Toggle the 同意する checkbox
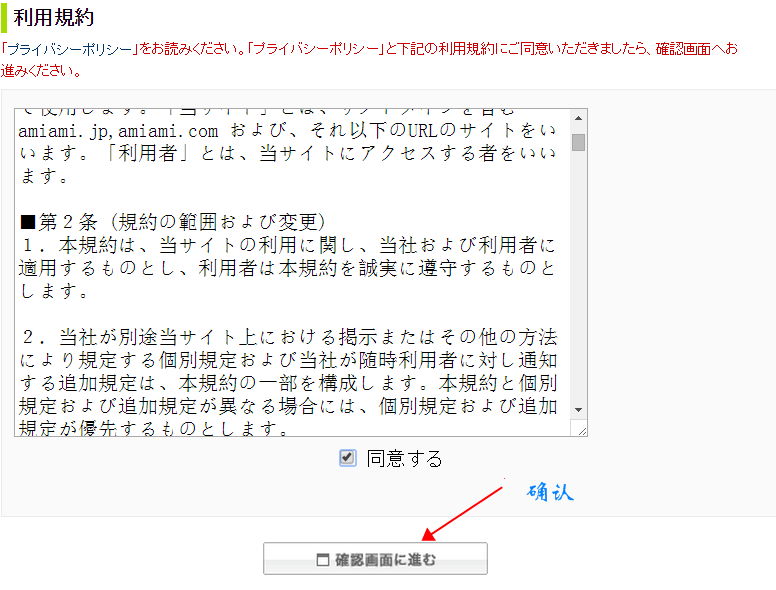This screenshot has width=776, height=590. click(347, 458)
